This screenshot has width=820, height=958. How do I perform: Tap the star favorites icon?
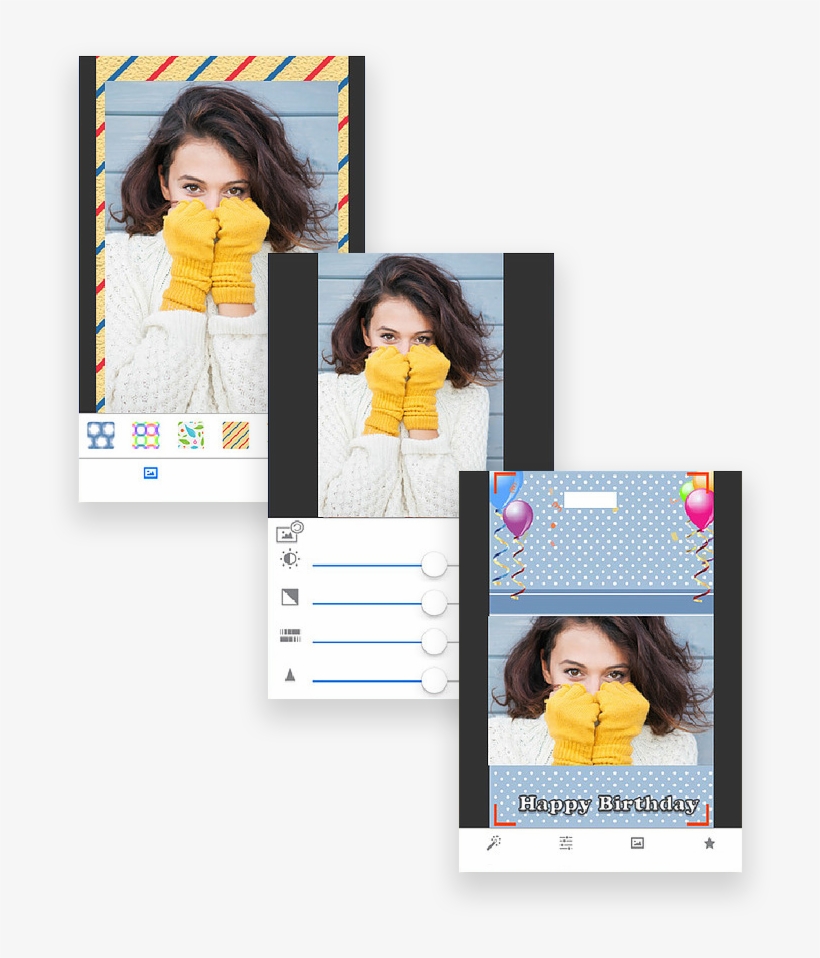tap(709, 844)
